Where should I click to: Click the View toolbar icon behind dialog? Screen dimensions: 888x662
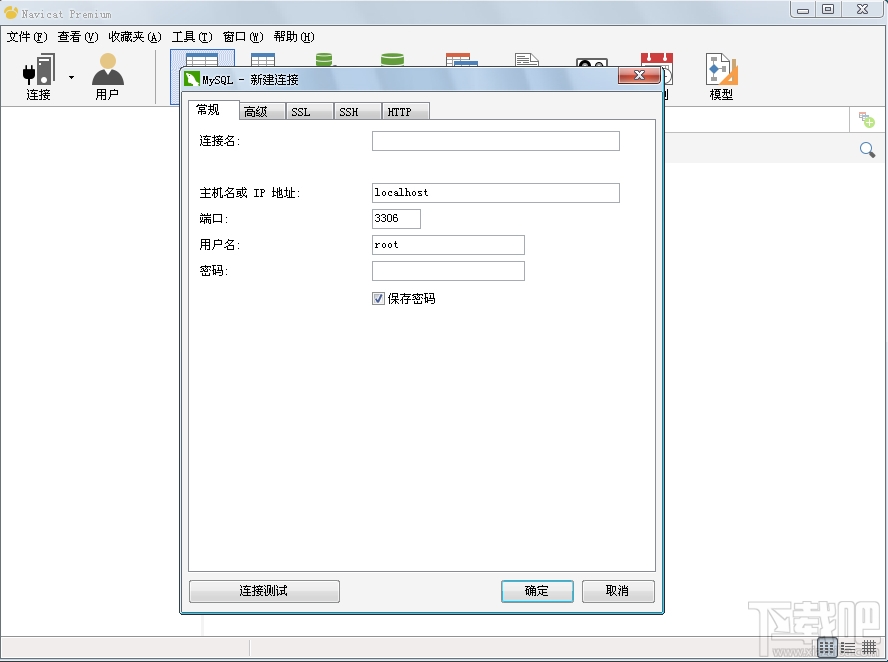coord(263,59)
